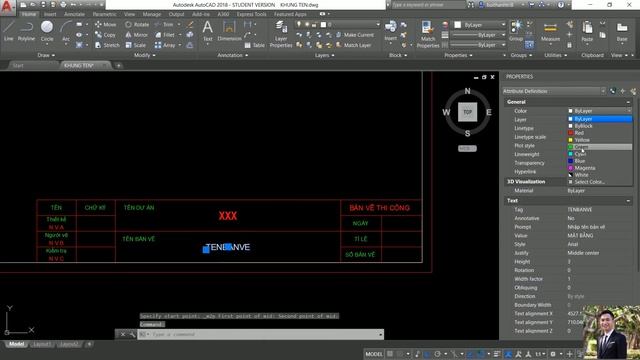Choose Yellow in the color list
The width and height of the screenshot is (640, 360).
click(600, 140)
